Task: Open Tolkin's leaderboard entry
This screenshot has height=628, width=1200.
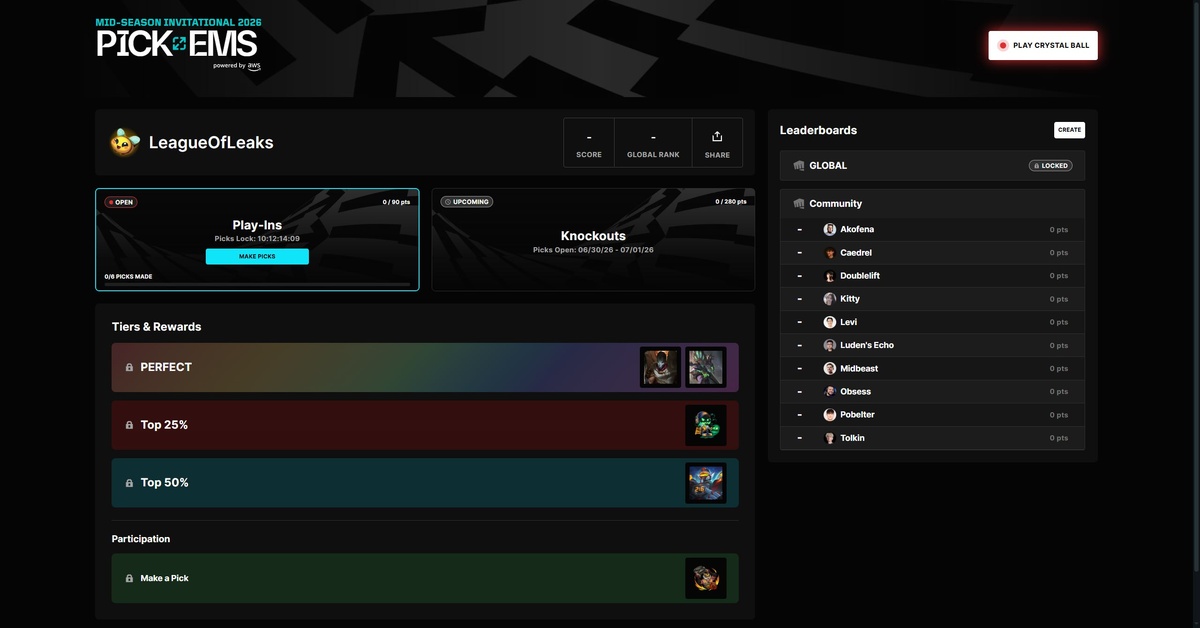Action: pos(932,438)
